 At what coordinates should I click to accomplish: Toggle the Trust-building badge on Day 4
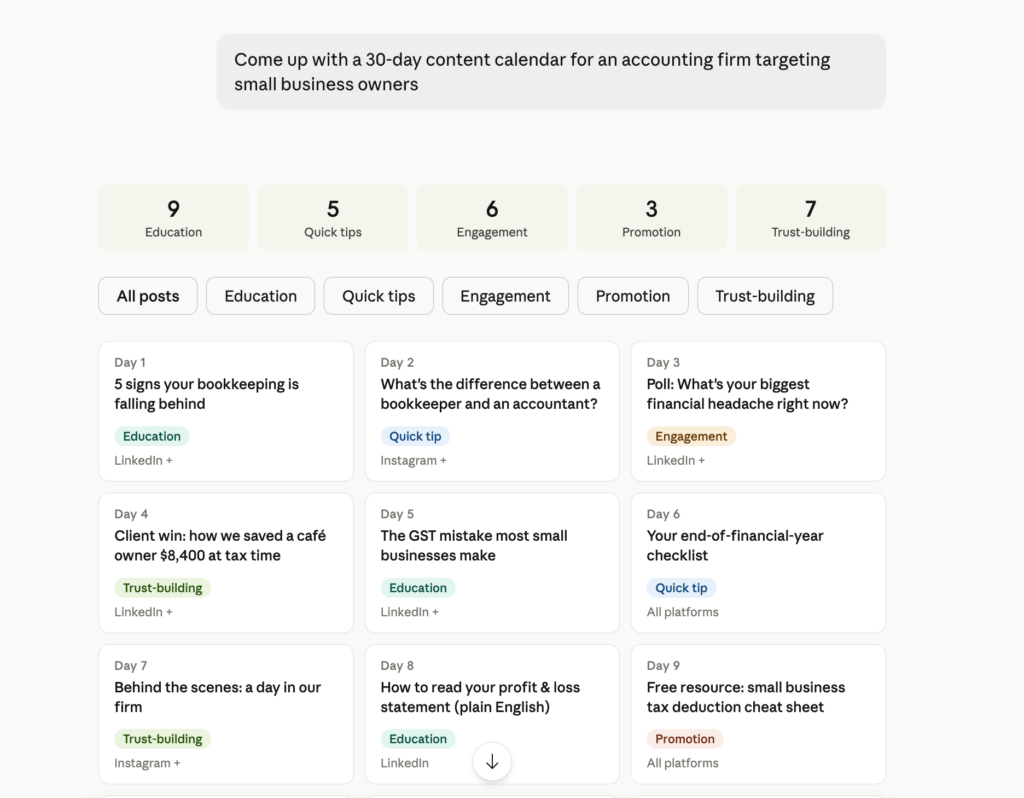click(162, 588)
